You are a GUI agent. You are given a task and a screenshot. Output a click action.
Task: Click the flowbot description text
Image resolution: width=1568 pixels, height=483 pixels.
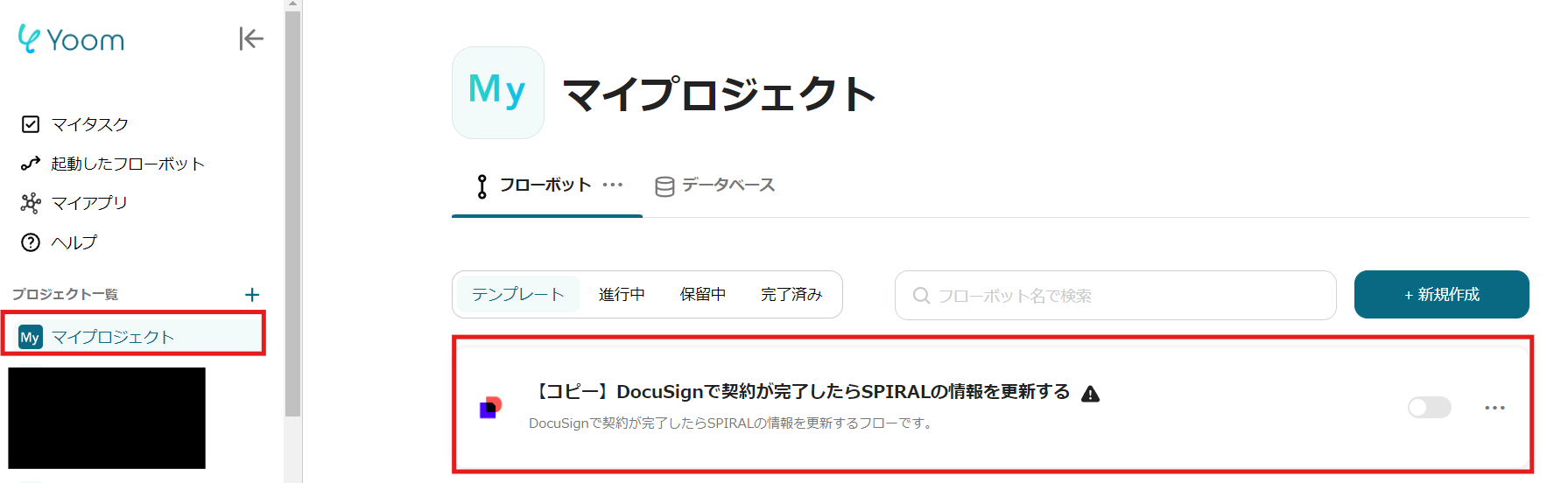click(732, 423)
